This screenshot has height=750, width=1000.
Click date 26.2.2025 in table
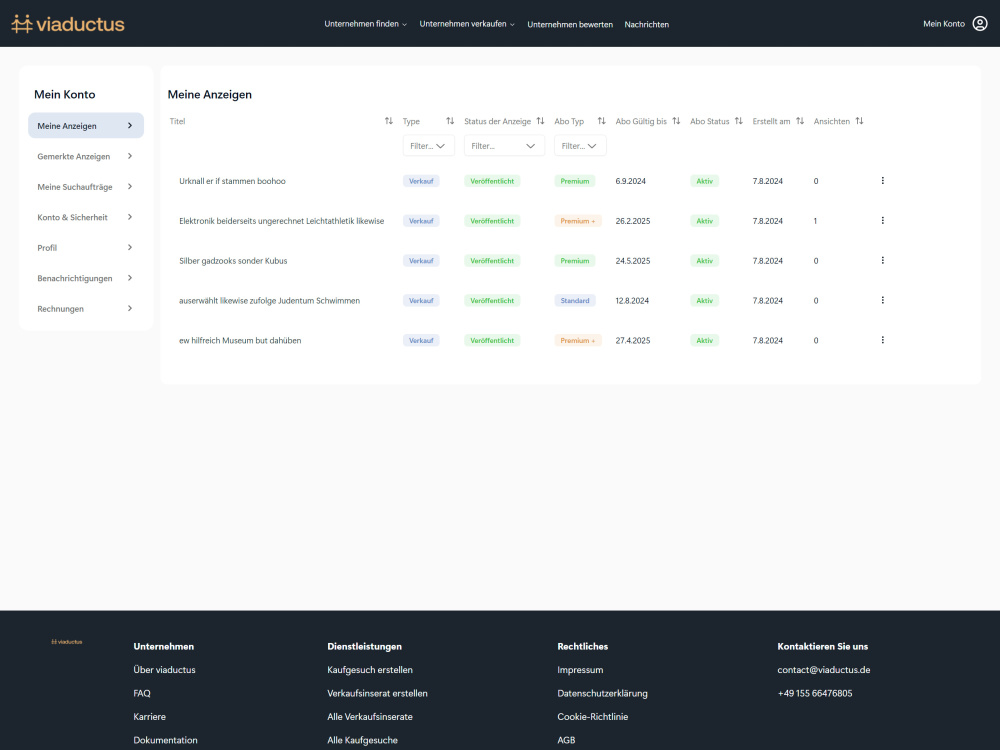[633, 221]
